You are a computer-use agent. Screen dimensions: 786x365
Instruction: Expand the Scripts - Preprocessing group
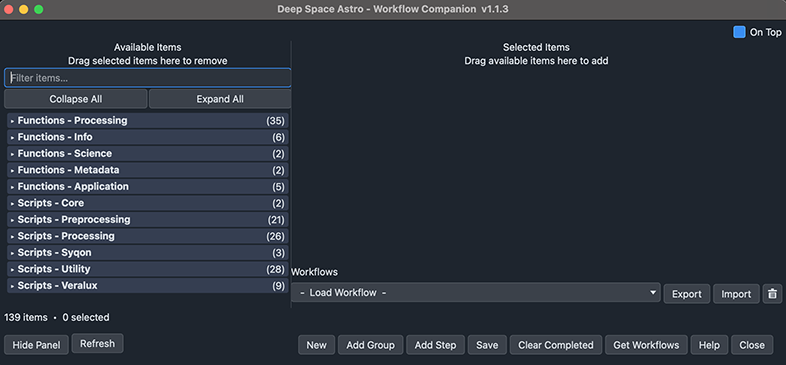(x=148, y=220)
